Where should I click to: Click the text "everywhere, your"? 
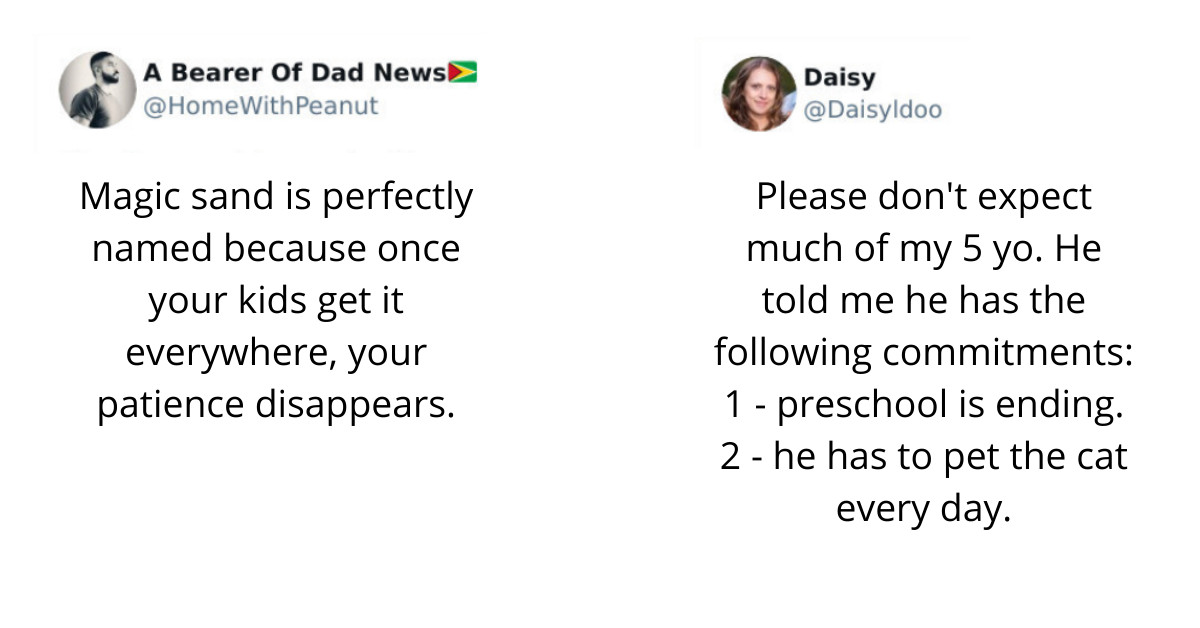click(x=276, y=353)
